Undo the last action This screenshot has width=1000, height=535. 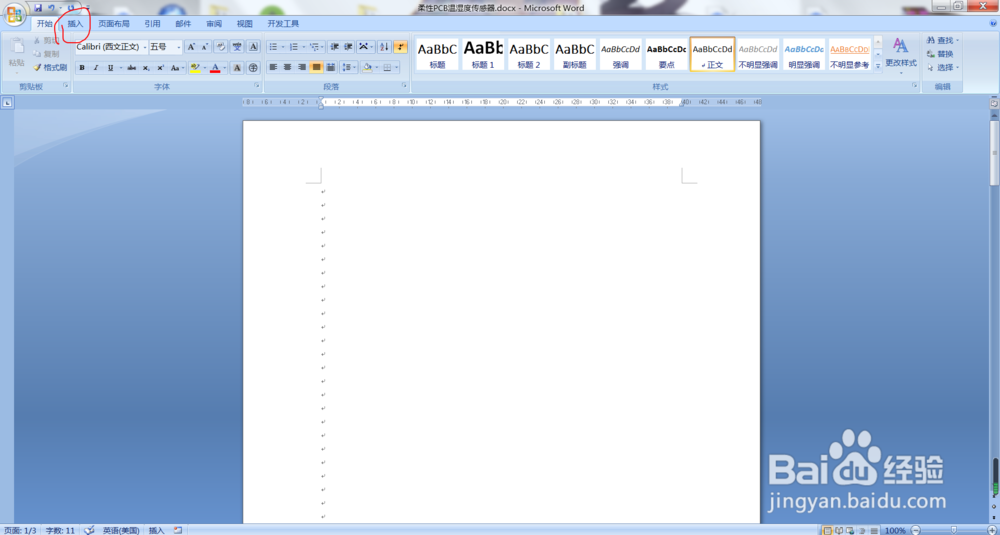[52, 8]
